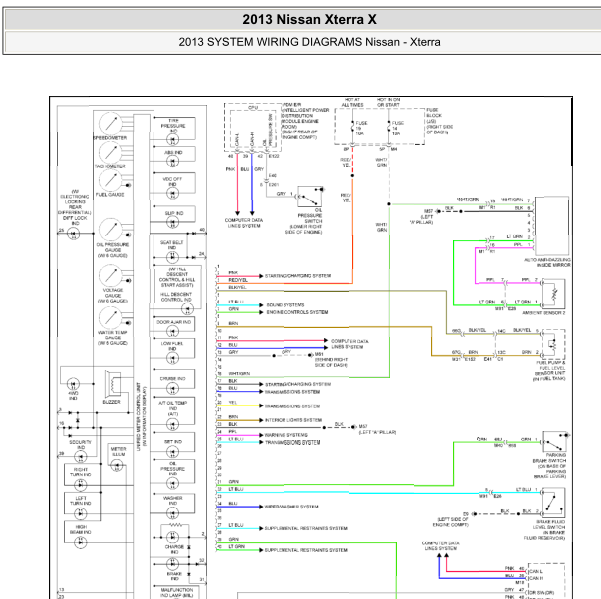
Task: Click the low fuel indicator LED symbol
Action: (172, 358)
